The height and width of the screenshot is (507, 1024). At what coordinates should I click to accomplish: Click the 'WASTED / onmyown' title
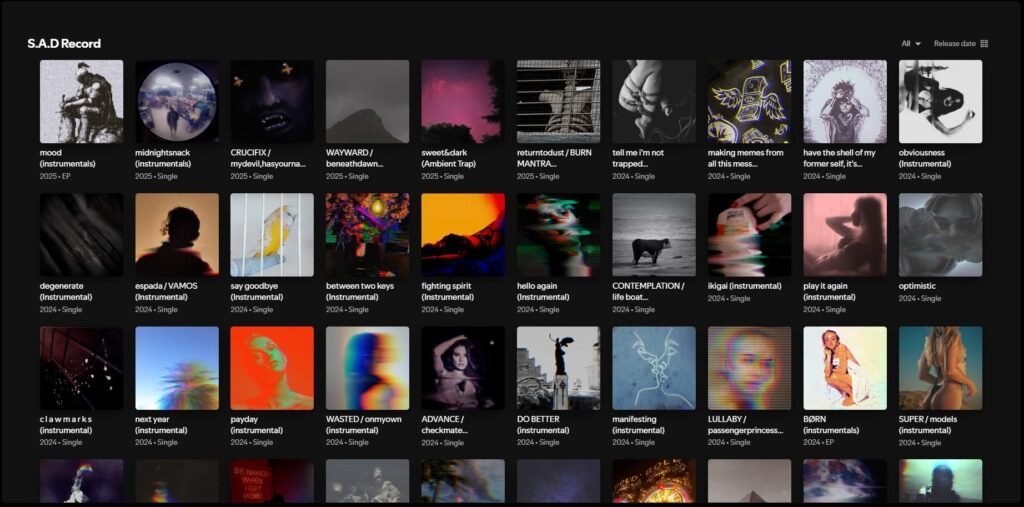[364, 419]
